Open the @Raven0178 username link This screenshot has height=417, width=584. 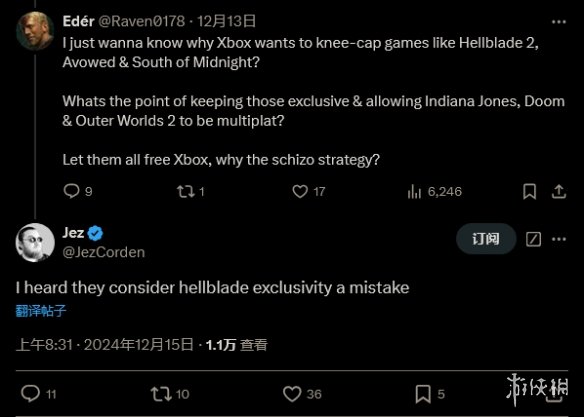click(142, 21)
